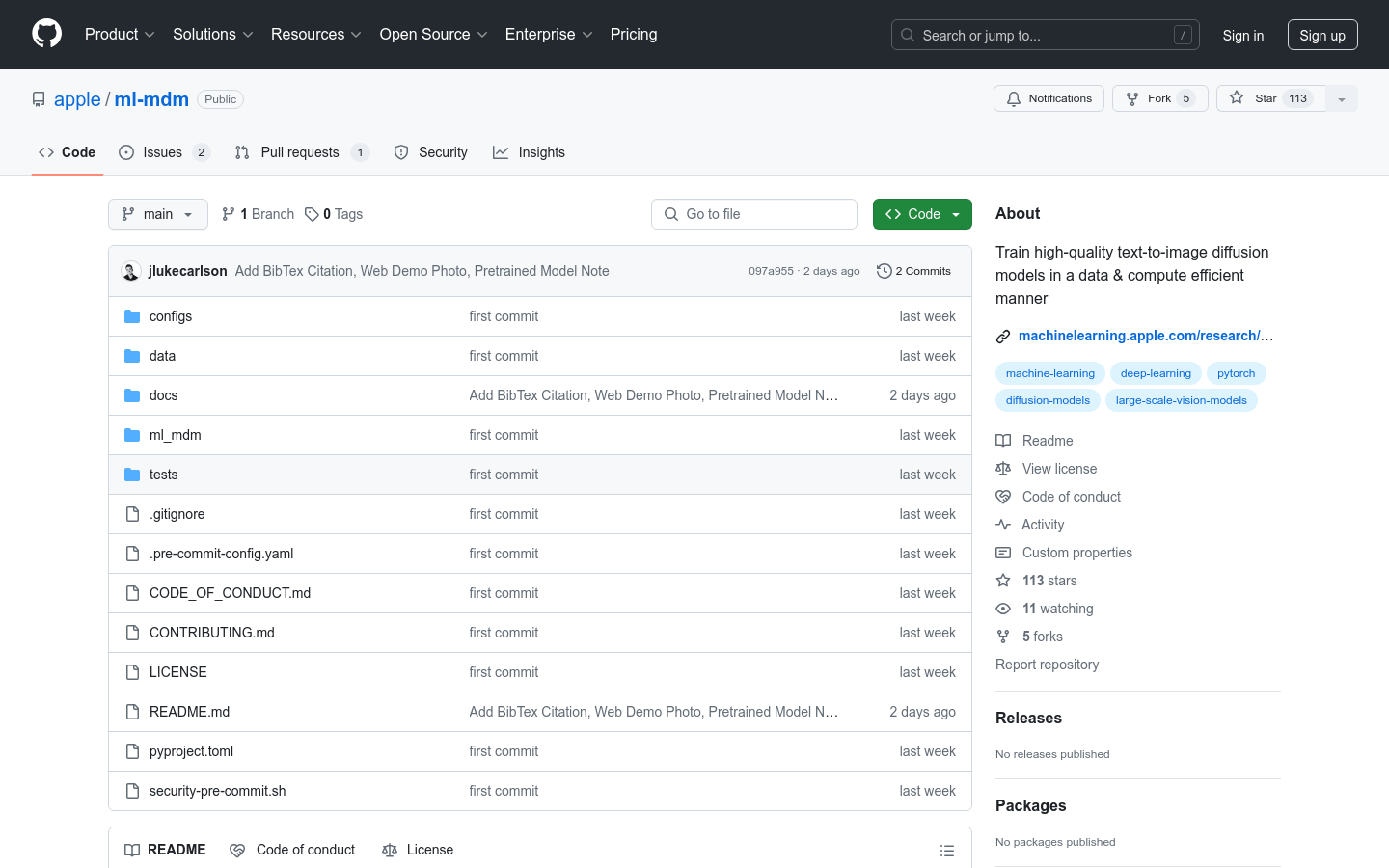Click the deep-learning topic tag
The height and width of the screenshot is (868, 1389).
click(1156, 373)
